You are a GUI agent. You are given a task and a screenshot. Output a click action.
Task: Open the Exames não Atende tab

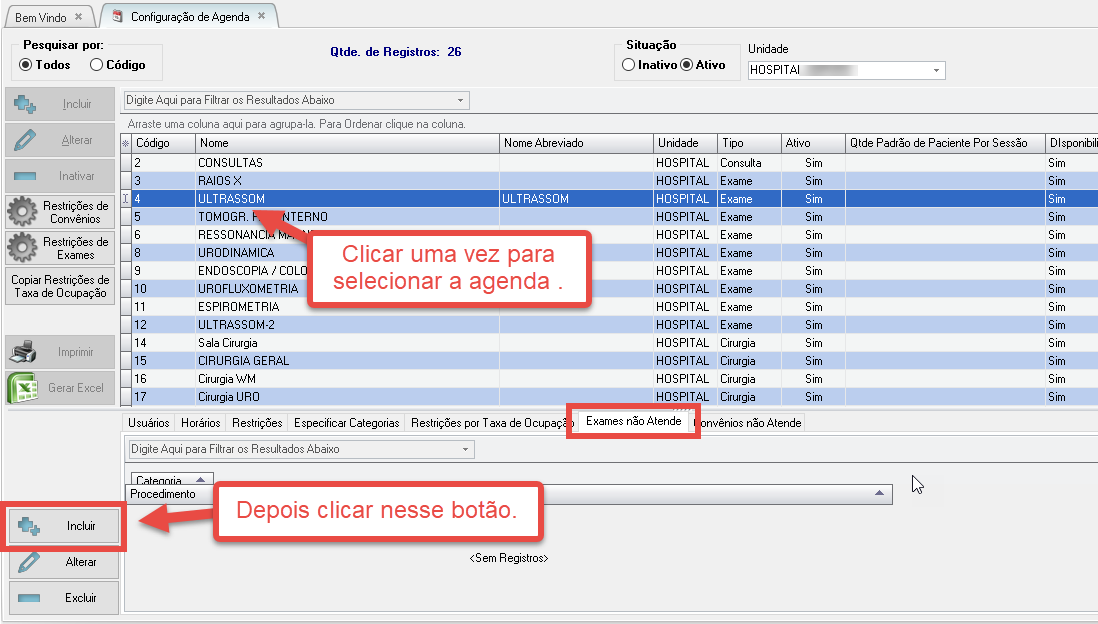coord(633,422)
